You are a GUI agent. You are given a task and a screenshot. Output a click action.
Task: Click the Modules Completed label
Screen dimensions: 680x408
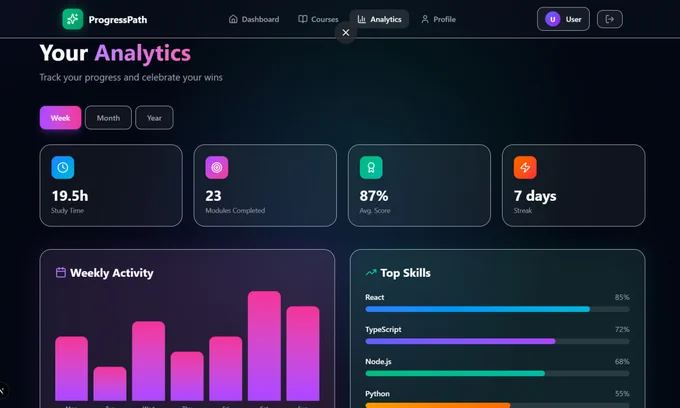(235, 211)
